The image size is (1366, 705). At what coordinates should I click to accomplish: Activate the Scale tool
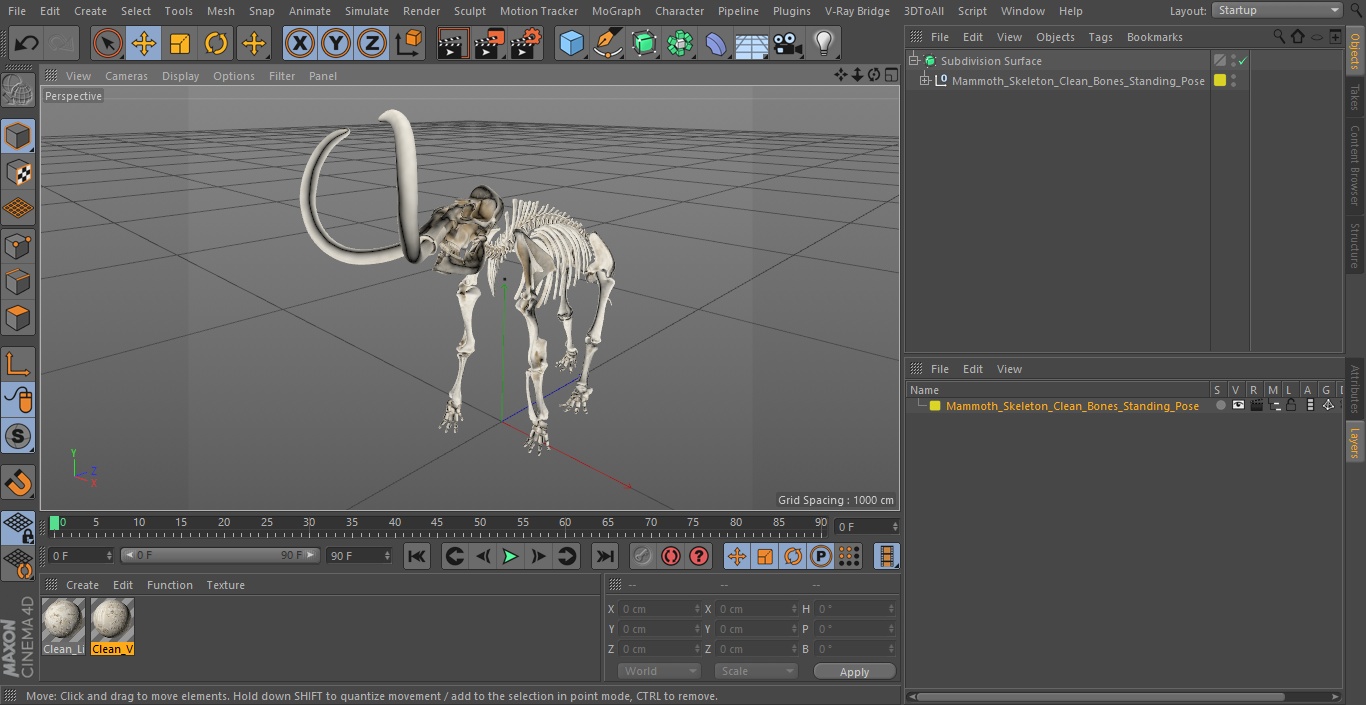pos(180,43)
